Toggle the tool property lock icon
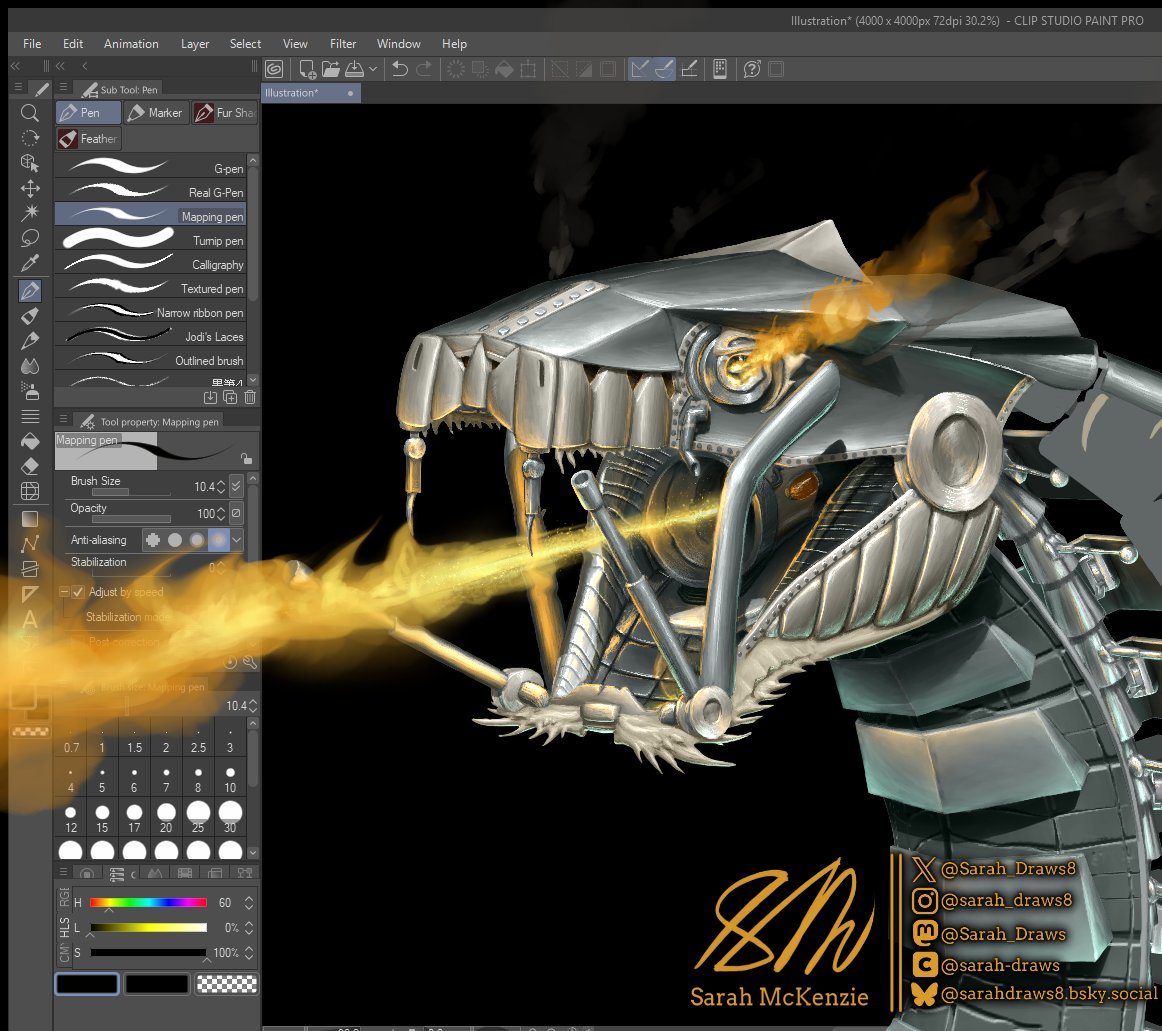 (x=246, y=458)
